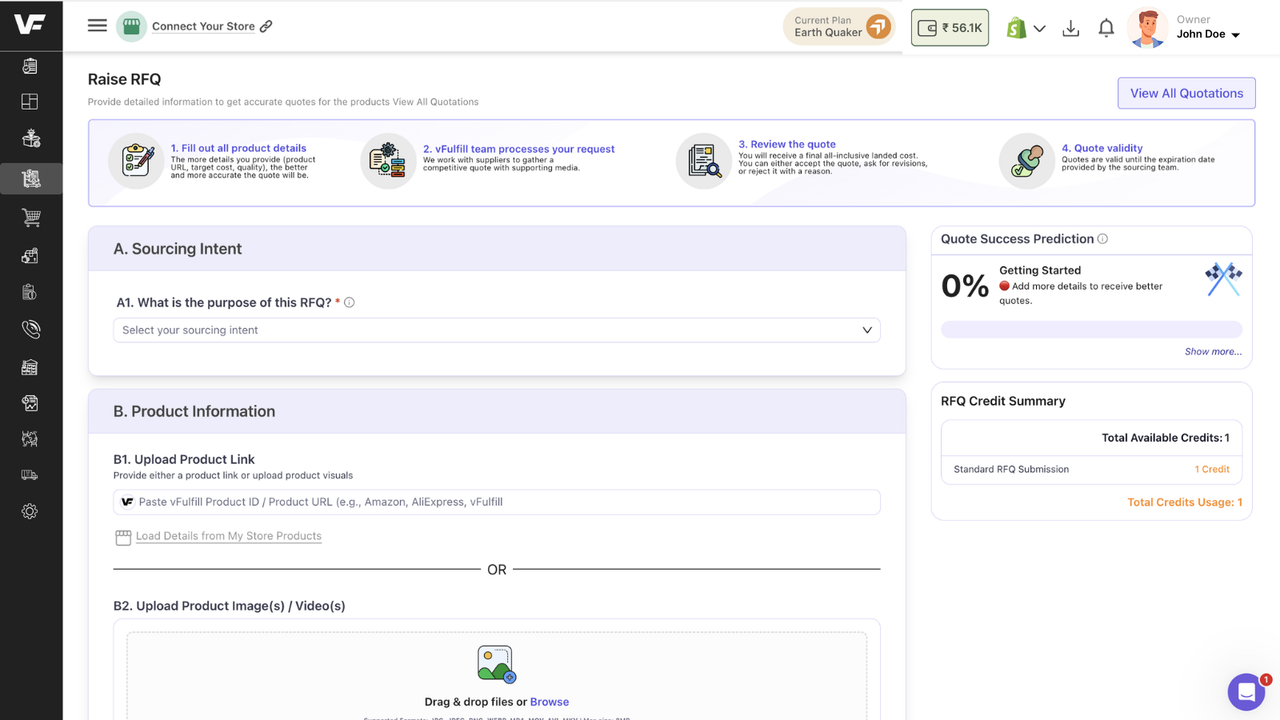Expand the Shopify store chevron
This screenshot has height=720, width=1280.
click(x=1040, y=29)
